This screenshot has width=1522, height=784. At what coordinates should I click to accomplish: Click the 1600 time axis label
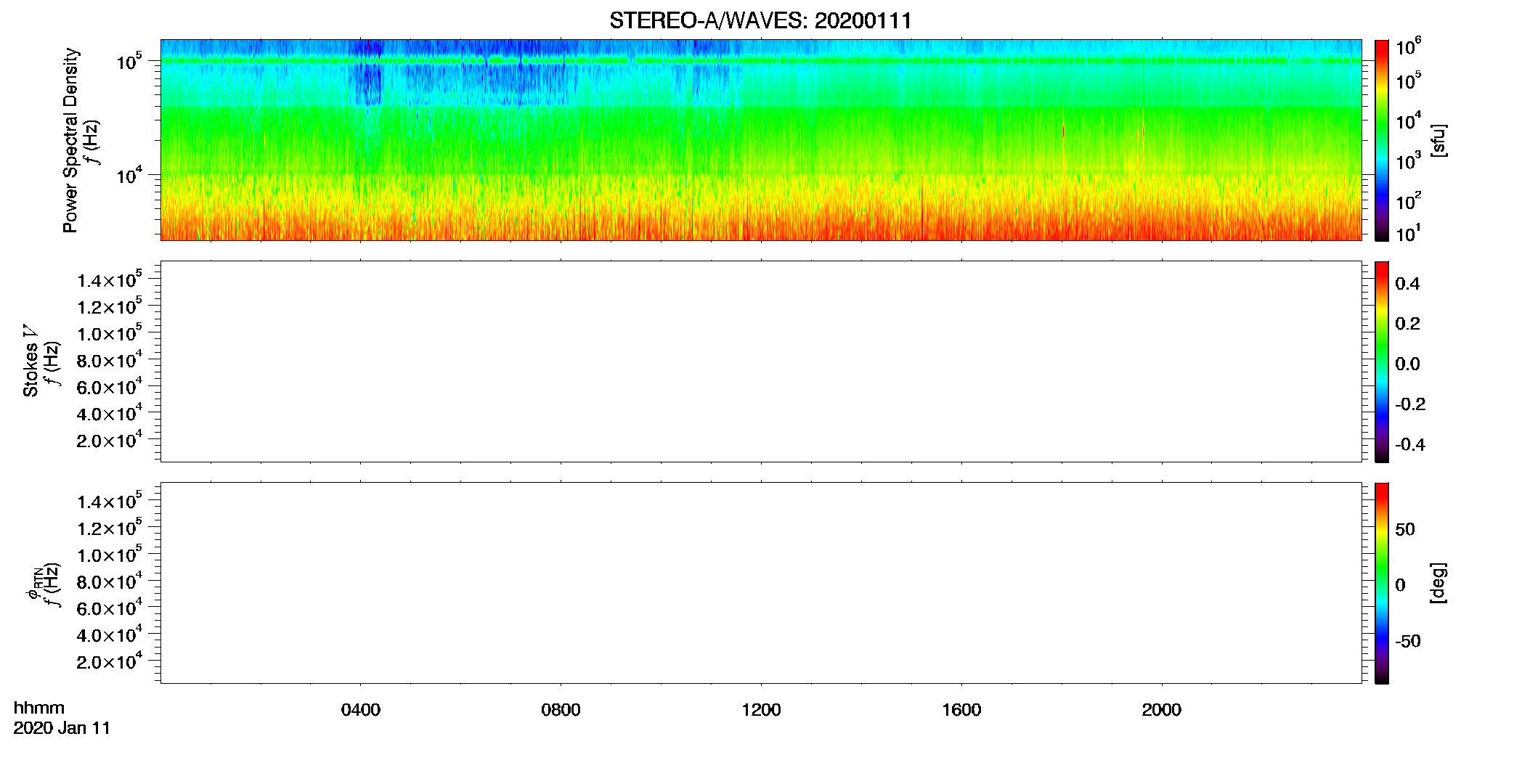(961, 710)
